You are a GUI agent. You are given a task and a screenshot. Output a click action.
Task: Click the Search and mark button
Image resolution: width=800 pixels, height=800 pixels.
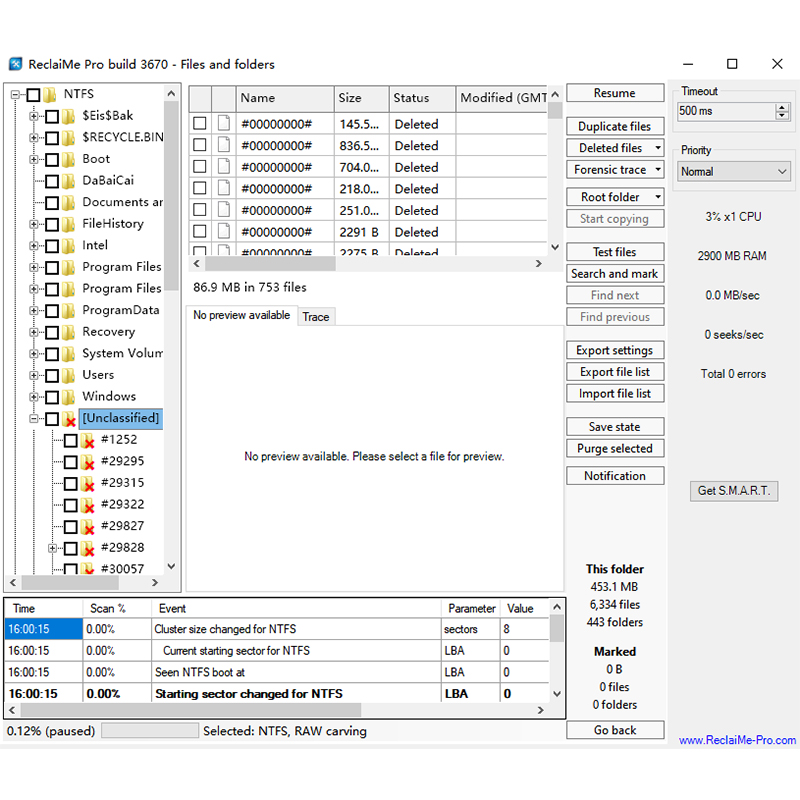pos(615,273)
